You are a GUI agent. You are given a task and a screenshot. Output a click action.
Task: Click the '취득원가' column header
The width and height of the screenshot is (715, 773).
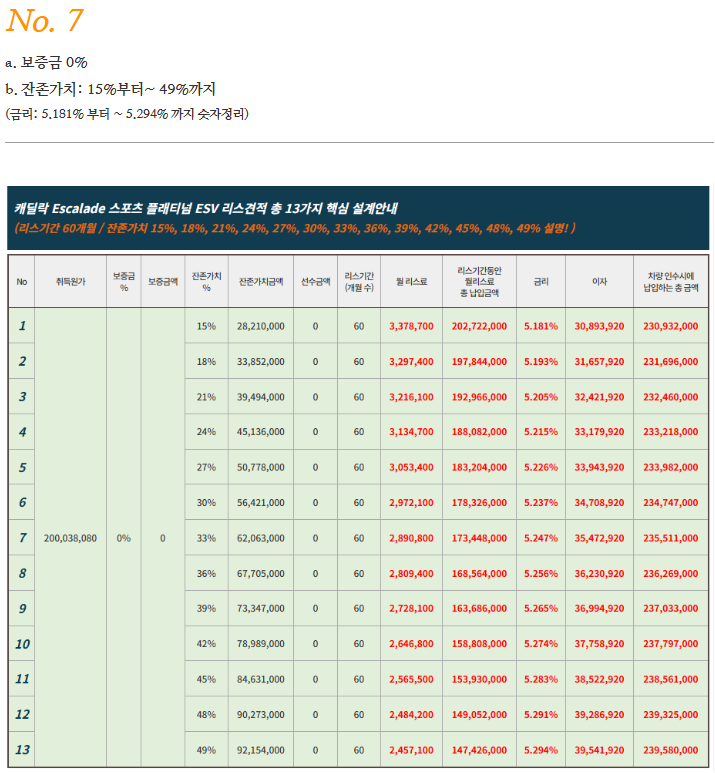(71, 281)
